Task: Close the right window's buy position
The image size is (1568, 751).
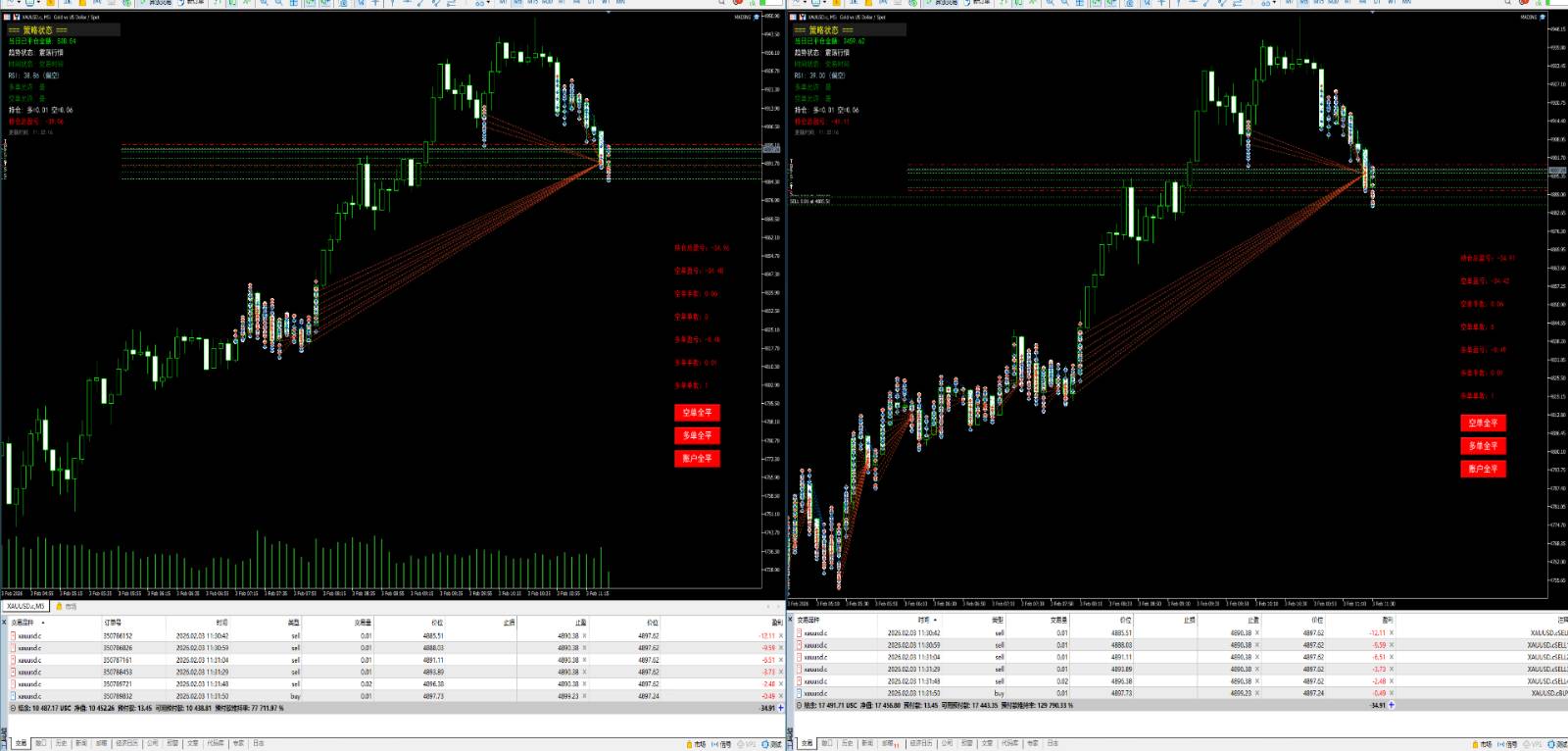Action: coord(1391,692)
